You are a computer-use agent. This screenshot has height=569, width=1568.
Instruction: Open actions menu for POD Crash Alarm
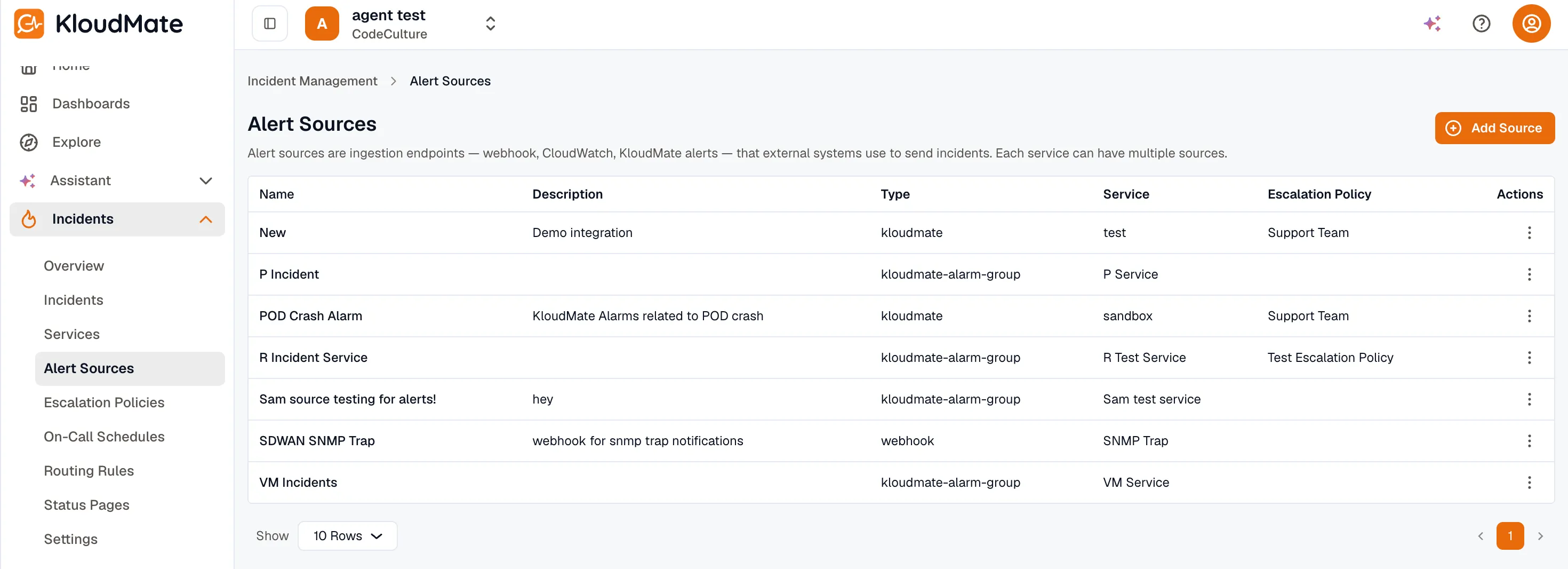[1529, 315]
